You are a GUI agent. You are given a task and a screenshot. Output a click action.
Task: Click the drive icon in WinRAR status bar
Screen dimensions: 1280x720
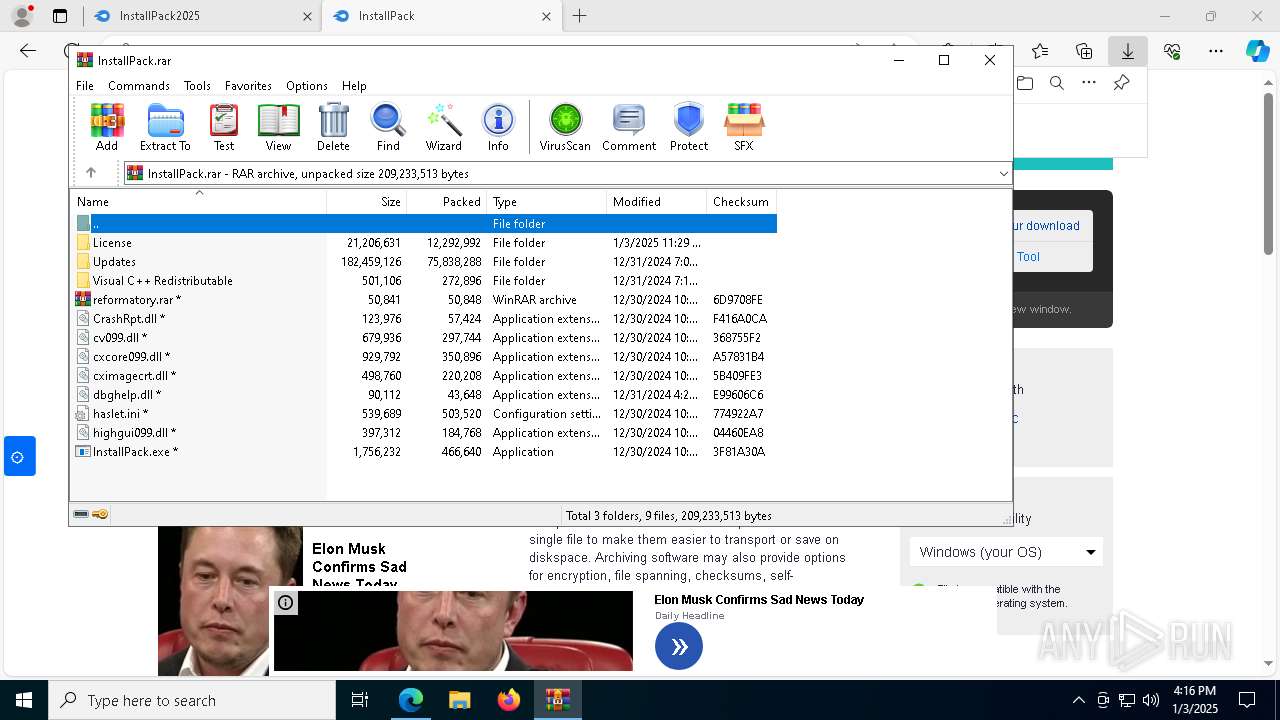pos(81,515)
